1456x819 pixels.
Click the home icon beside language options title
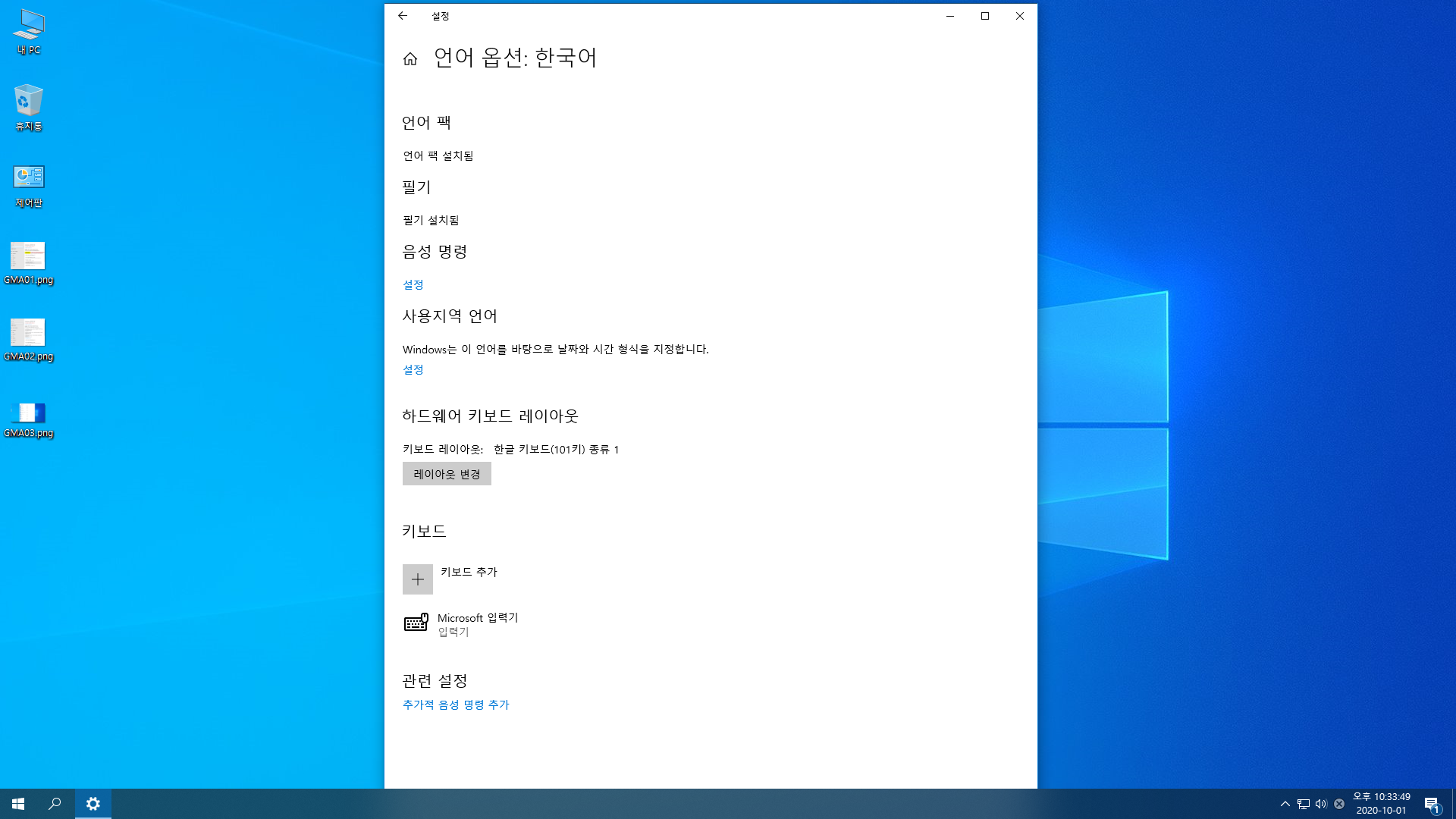pos(410,59)
